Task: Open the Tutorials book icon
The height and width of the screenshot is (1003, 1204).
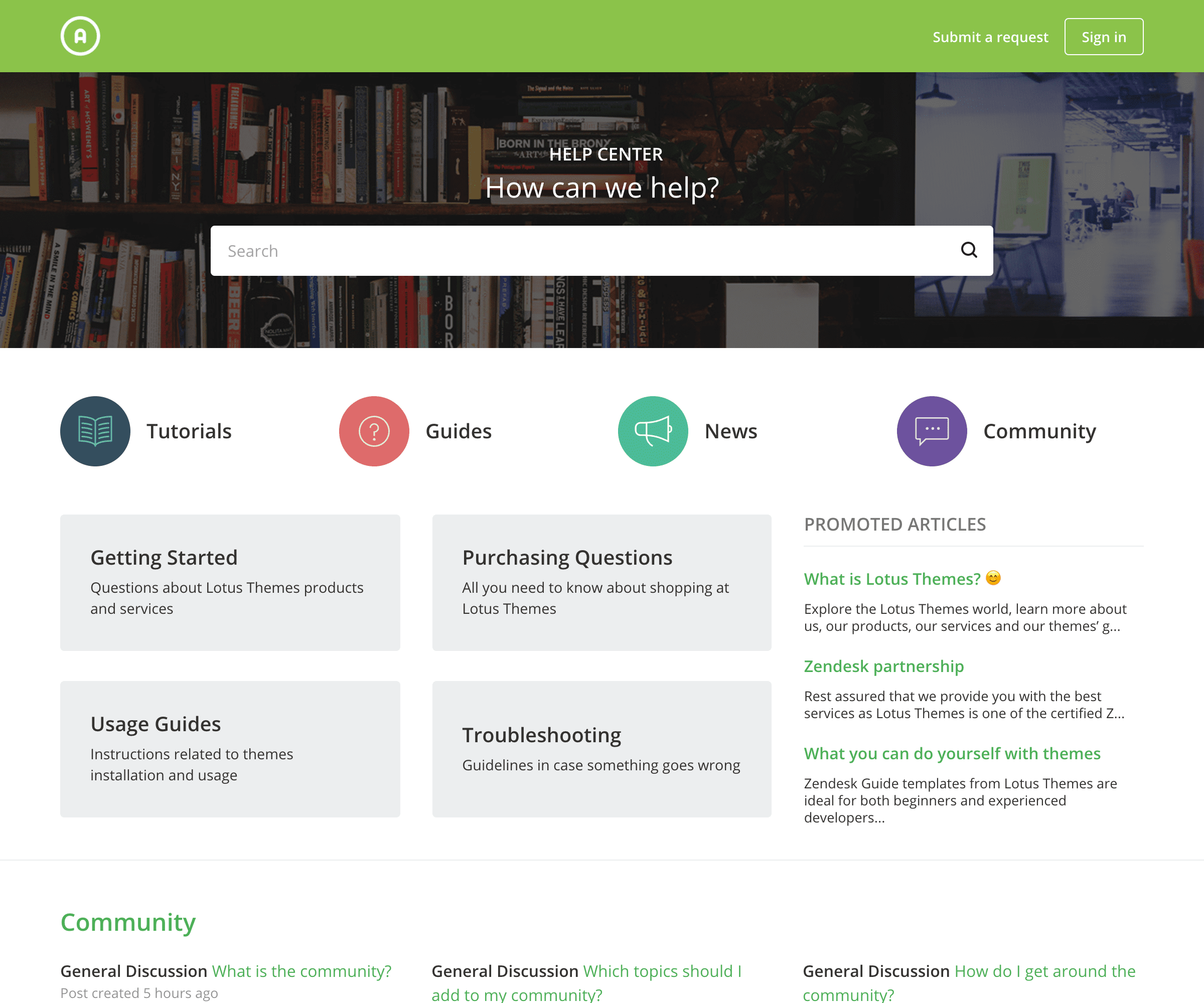Action: [x=95, y=431]
